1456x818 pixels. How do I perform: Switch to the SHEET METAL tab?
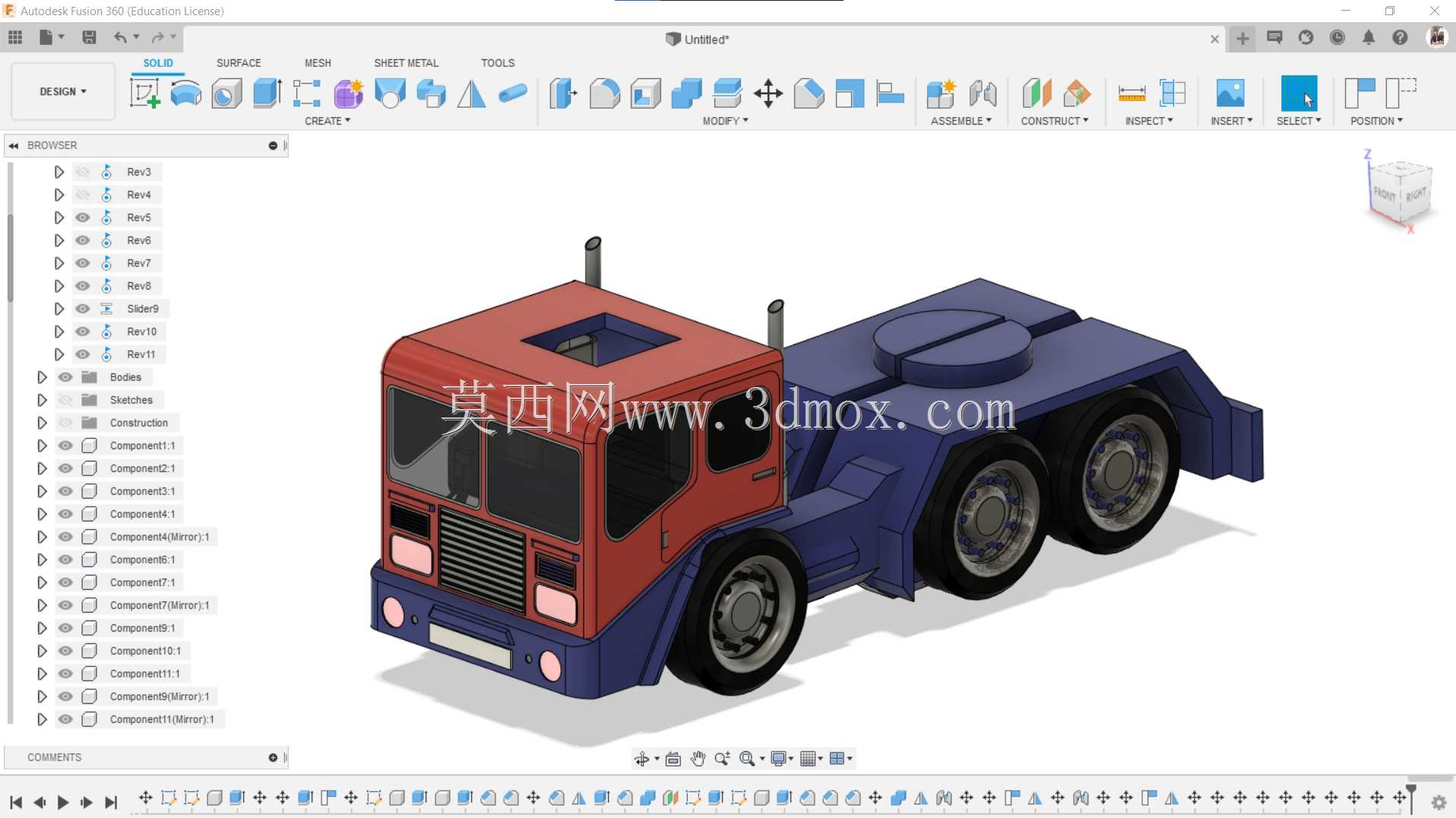406,63
